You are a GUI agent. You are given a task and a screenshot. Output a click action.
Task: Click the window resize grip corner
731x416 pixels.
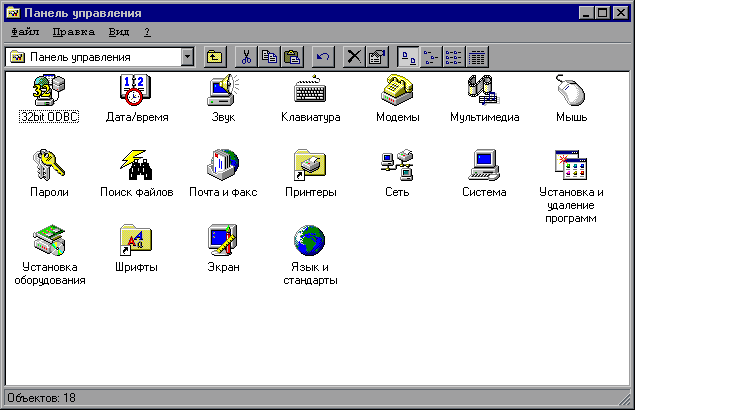[x=624, y=399]
